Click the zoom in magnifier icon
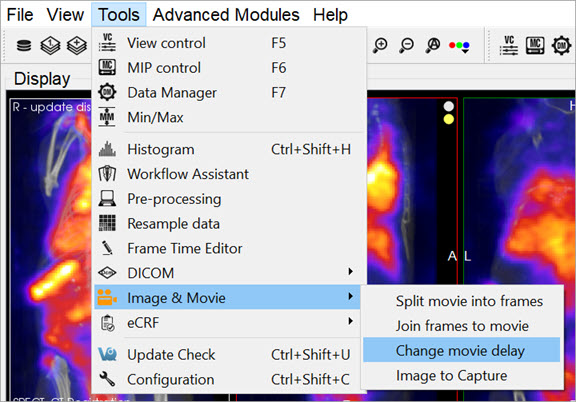Screen dimensions: 576x402 coord(380,46)
